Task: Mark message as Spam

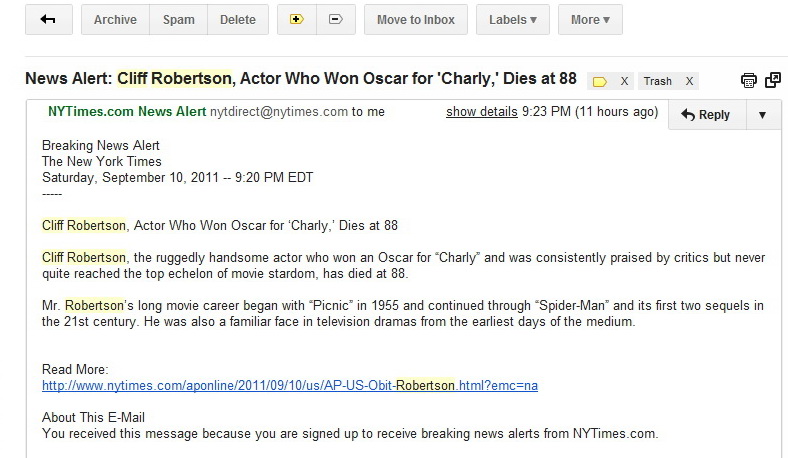Action: [x=179, y=19]
